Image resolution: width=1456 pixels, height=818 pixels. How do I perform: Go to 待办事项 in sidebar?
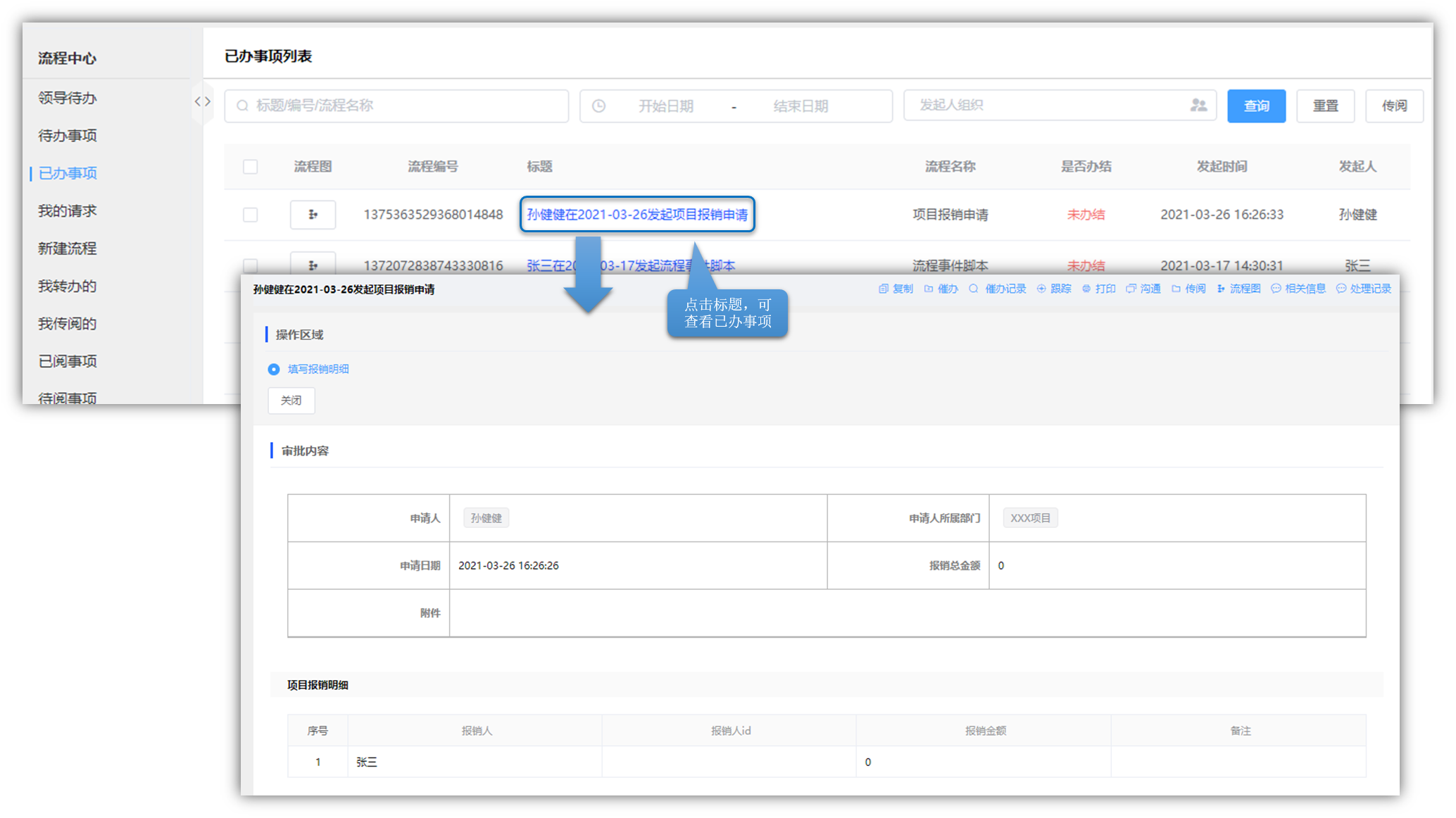(x=68, y=136)
